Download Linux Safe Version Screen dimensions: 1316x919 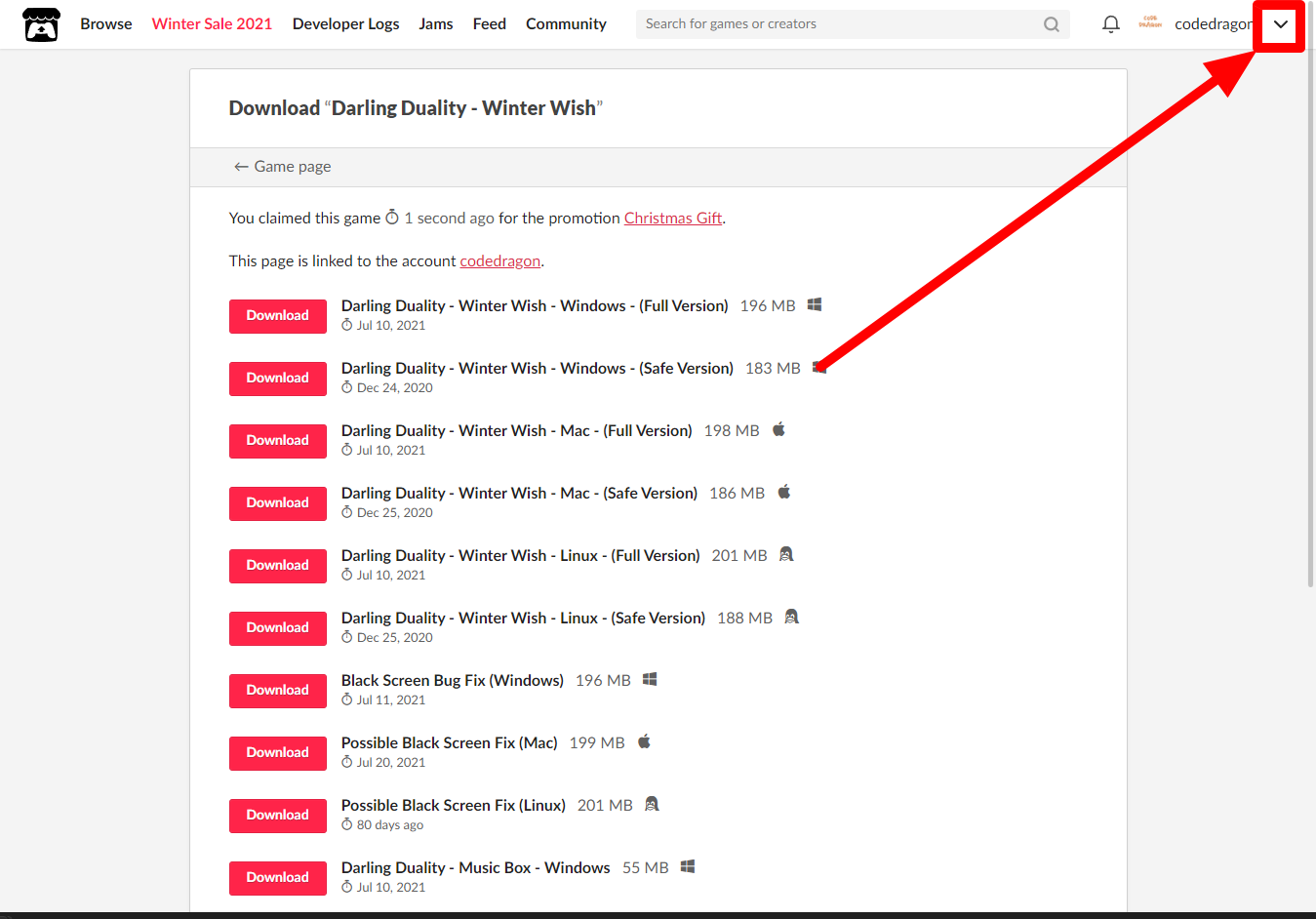(x=278, y=628)
